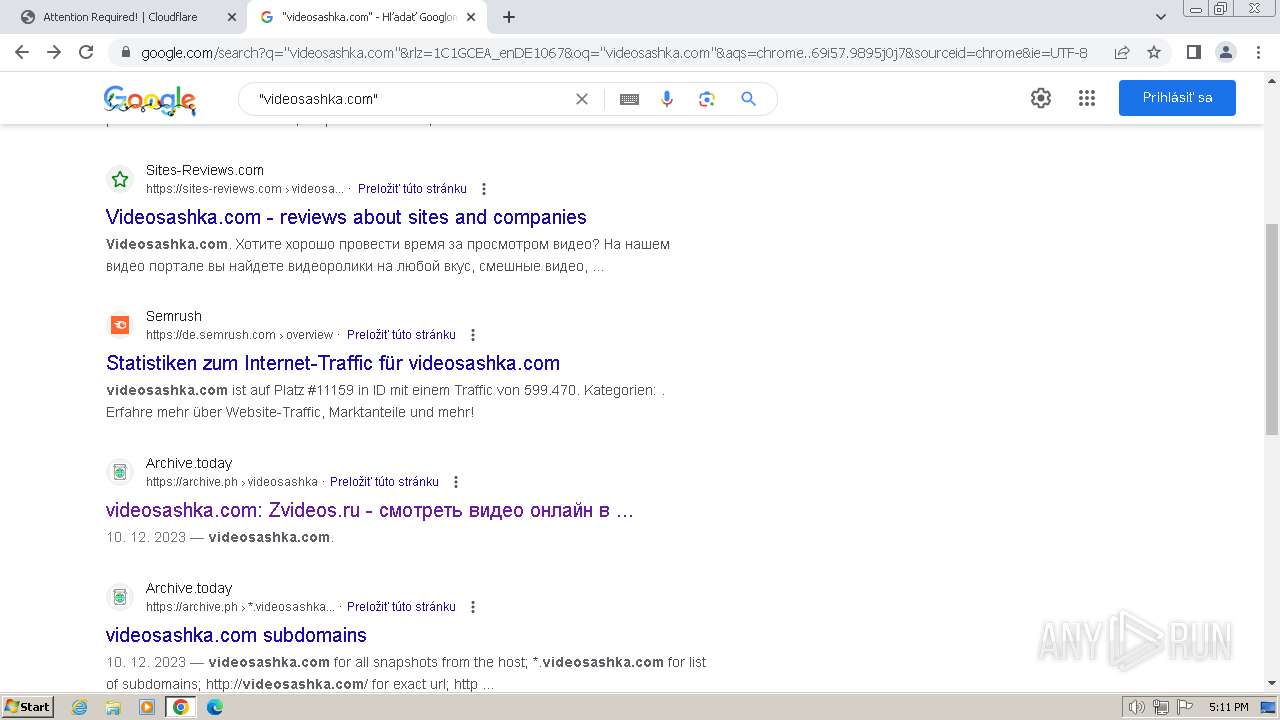Image resolution: width=1280 pixels, height=720 pixels.
Task: Go forward in browser history
Action: point(54,52)
